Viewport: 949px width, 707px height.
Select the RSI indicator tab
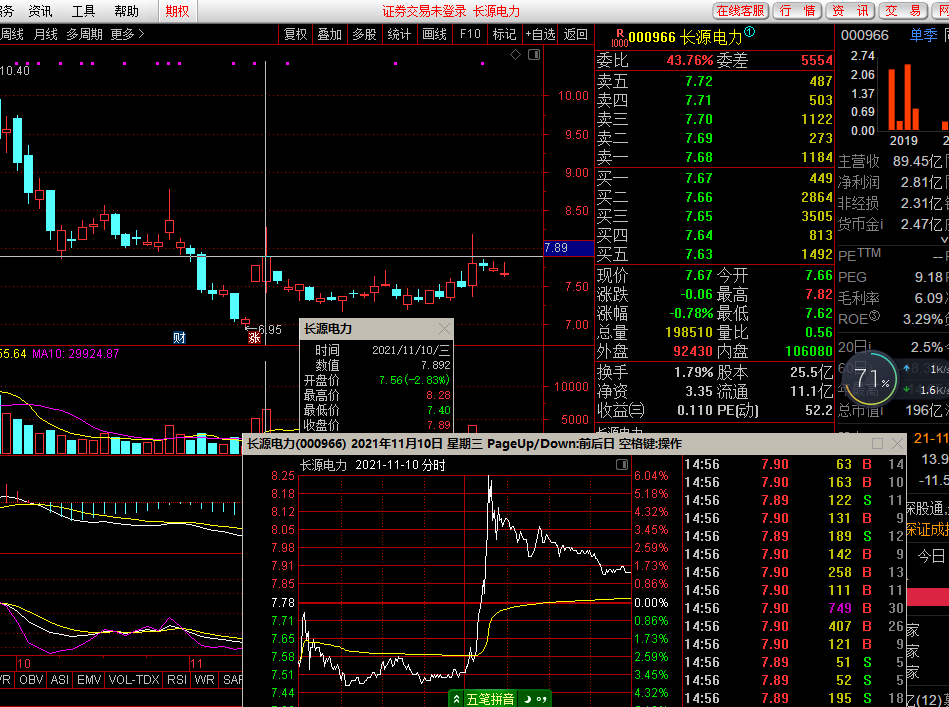[x=177, y=680]
